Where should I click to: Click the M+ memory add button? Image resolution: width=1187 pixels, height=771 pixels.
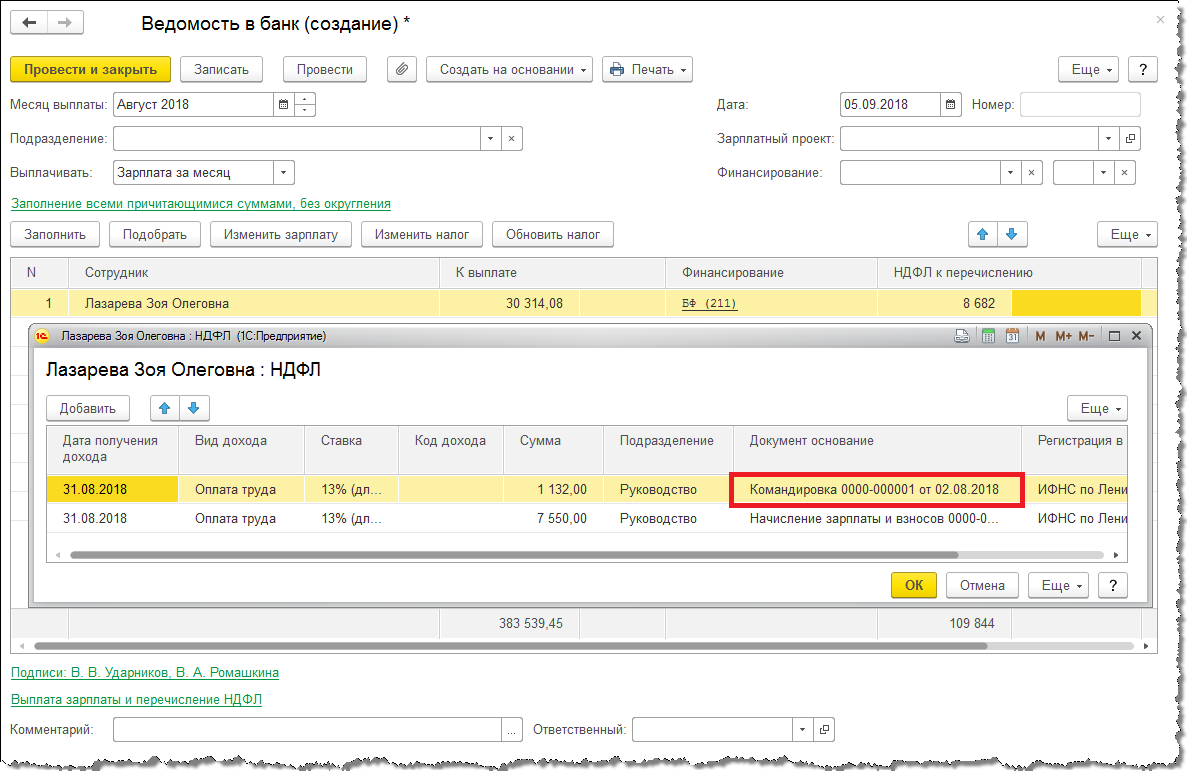[x=1063, y=336]
